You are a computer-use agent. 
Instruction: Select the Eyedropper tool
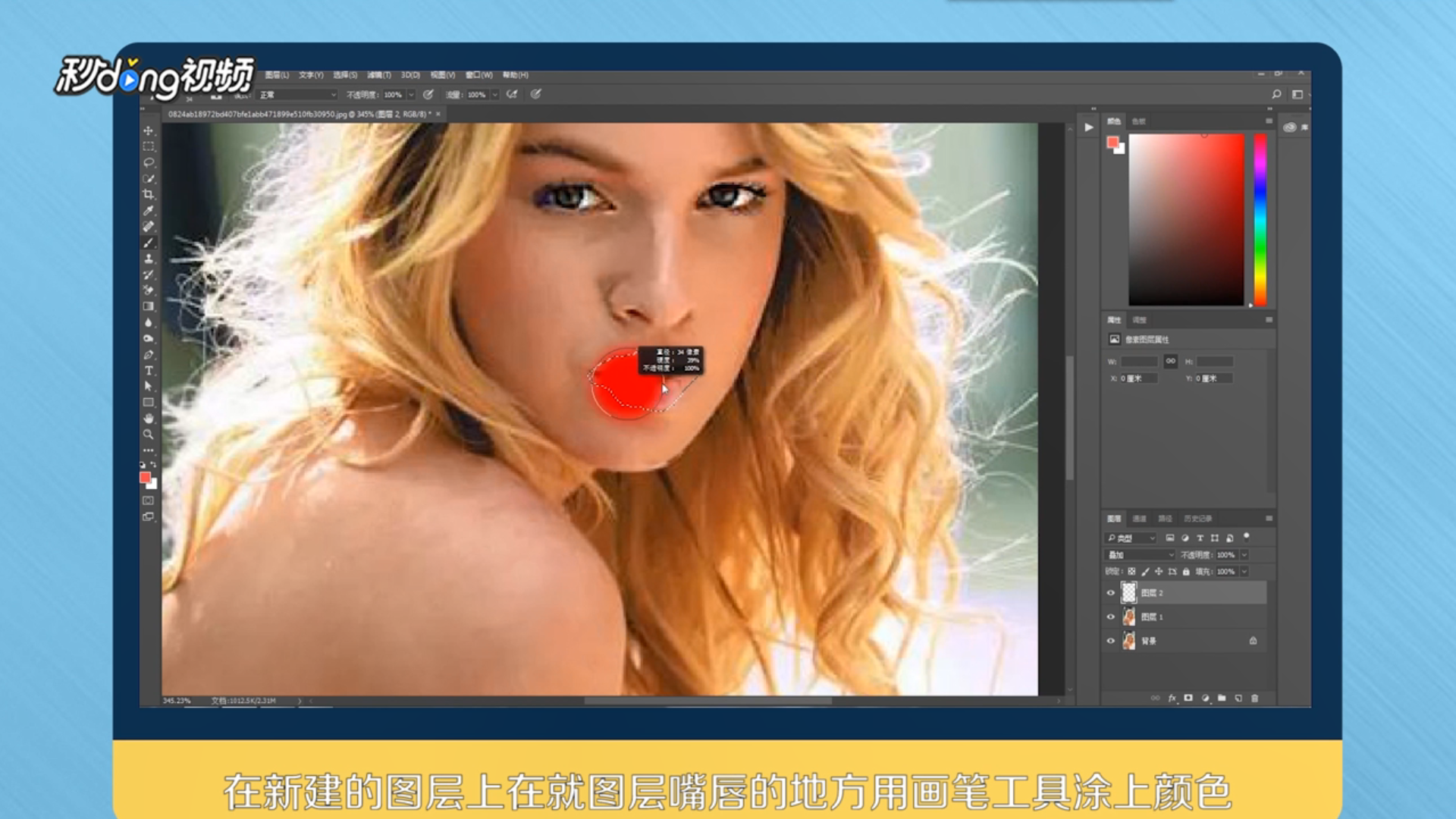(x=149, y=210)
